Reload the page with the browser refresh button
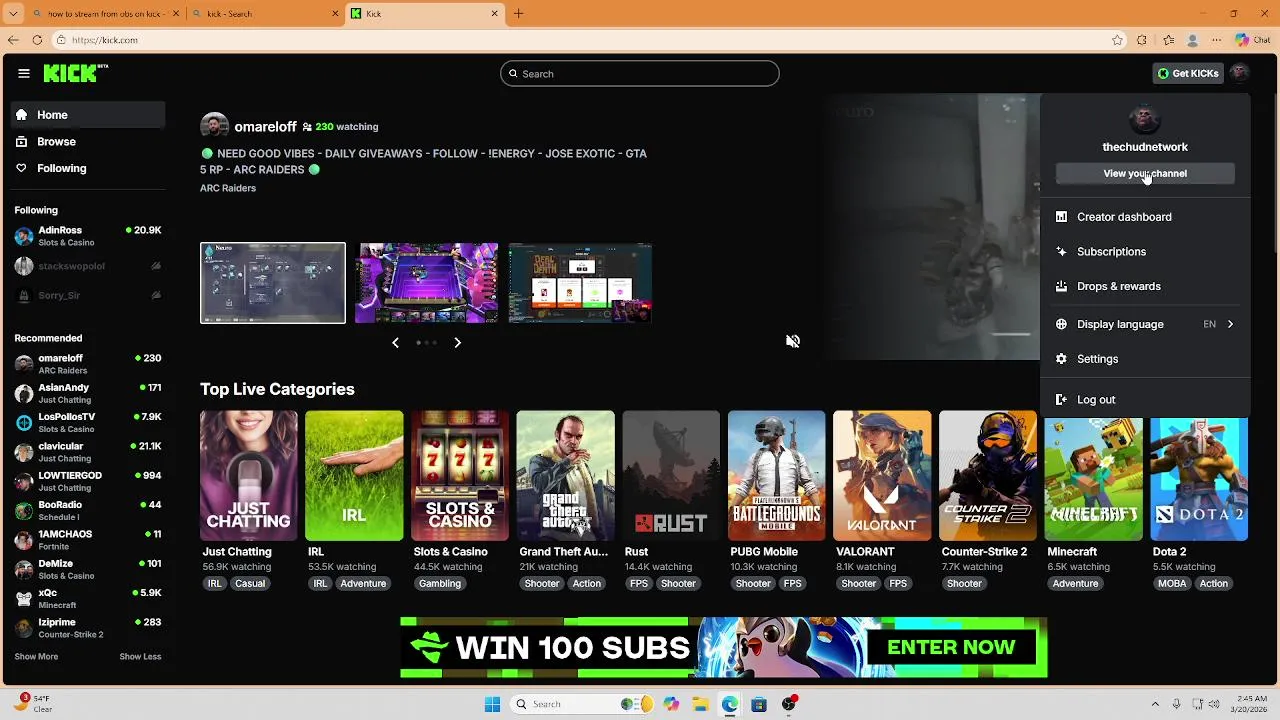 37,40
